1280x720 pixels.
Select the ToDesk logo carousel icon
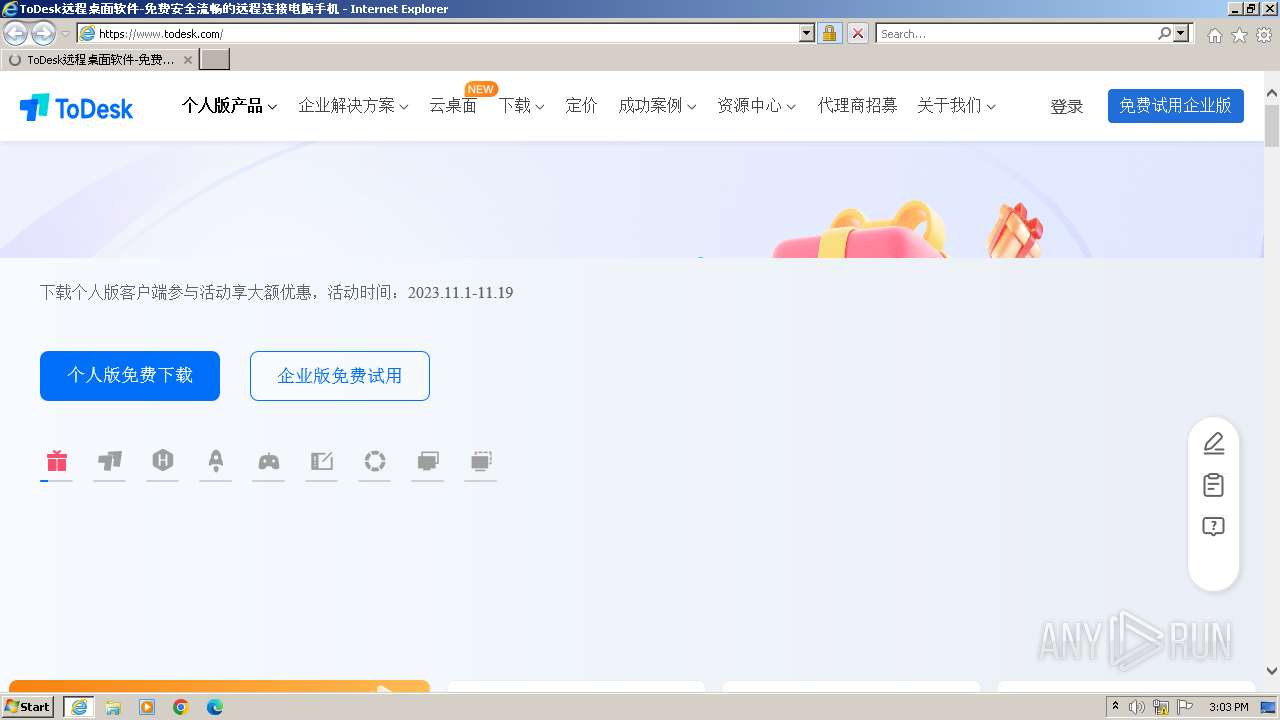pos(110,461)
